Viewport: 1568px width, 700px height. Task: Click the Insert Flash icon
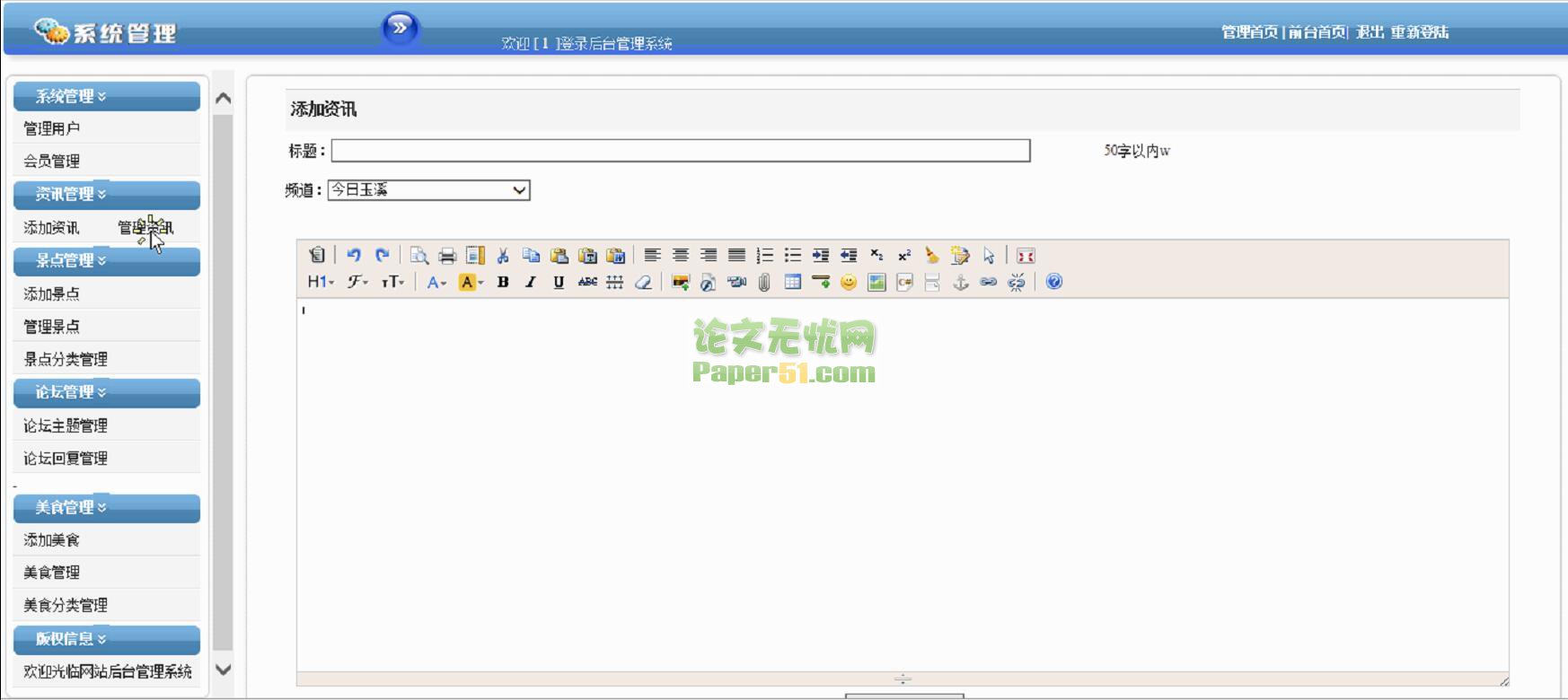pos(709,282)
